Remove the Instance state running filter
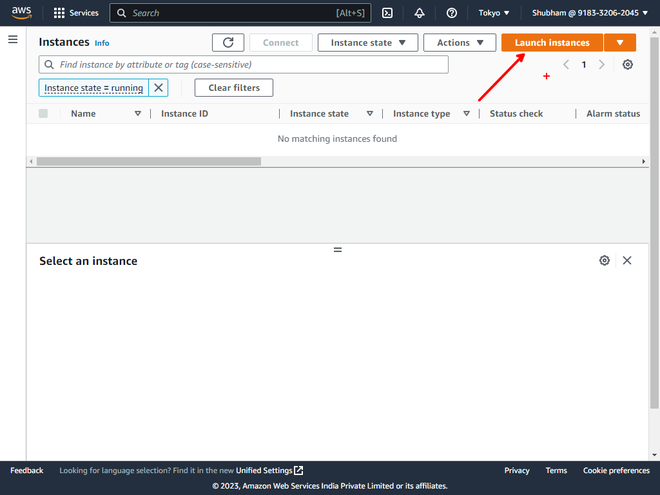 pos(158,88)
